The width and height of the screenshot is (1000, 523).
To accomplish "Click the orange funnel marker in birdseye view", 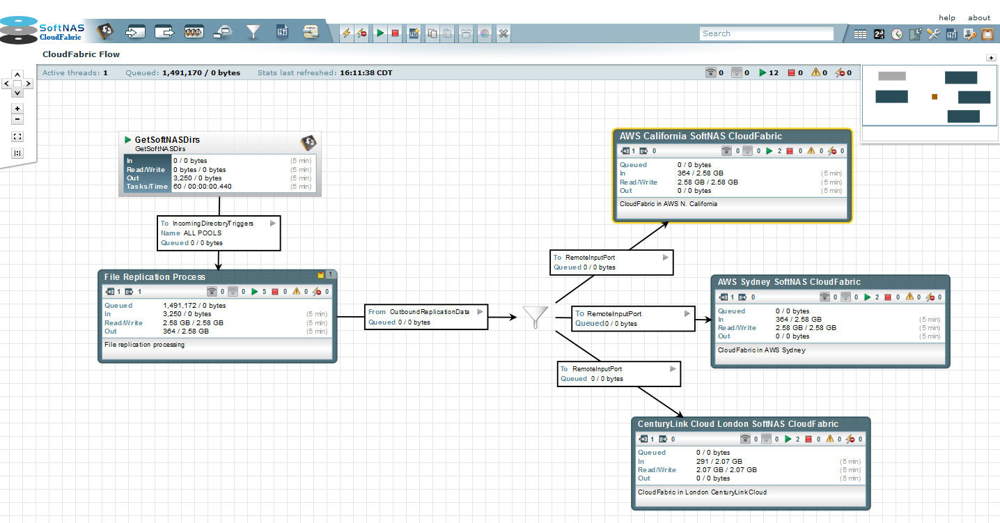I will pyautogui.click(x=934, y=97).
